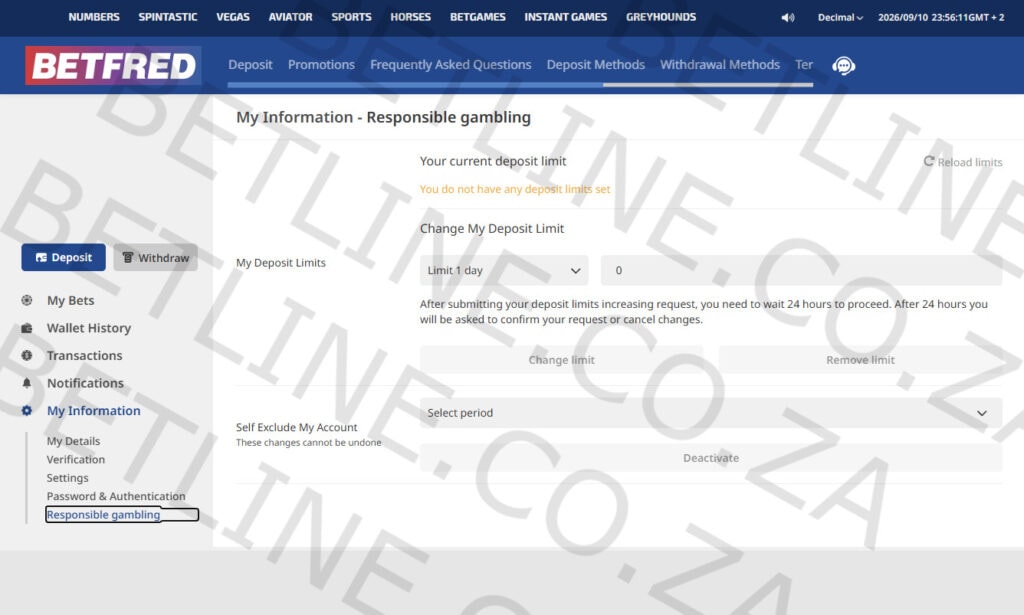Image resolution: width=1024 pixels, height=615 pixels.
Task: Click the Withdraw button
Action: tap(155, 257)
